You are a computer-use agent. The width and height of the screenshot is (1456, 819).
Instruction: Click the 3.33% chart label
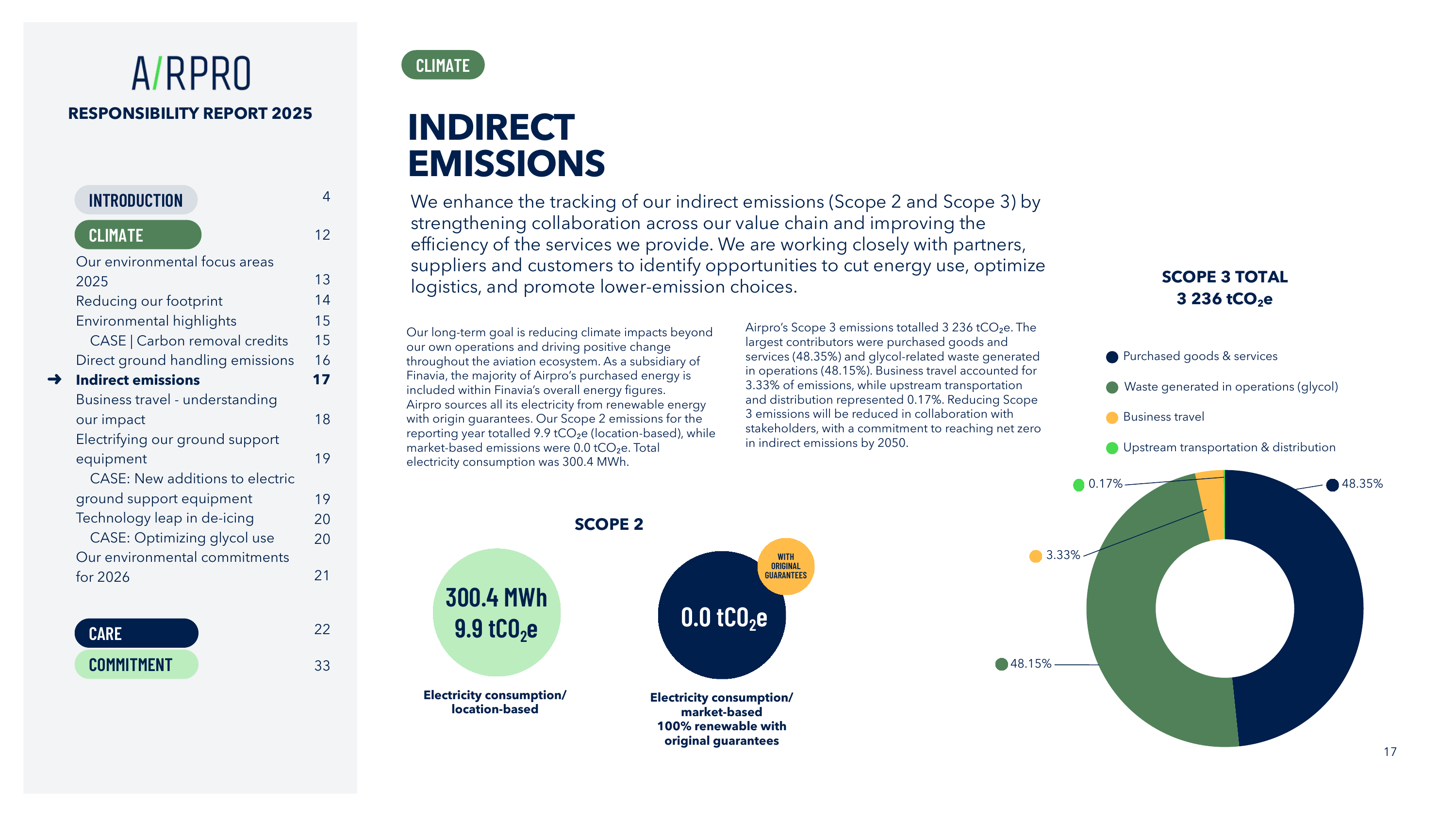pyautogui.click(x=1063, y=555)
